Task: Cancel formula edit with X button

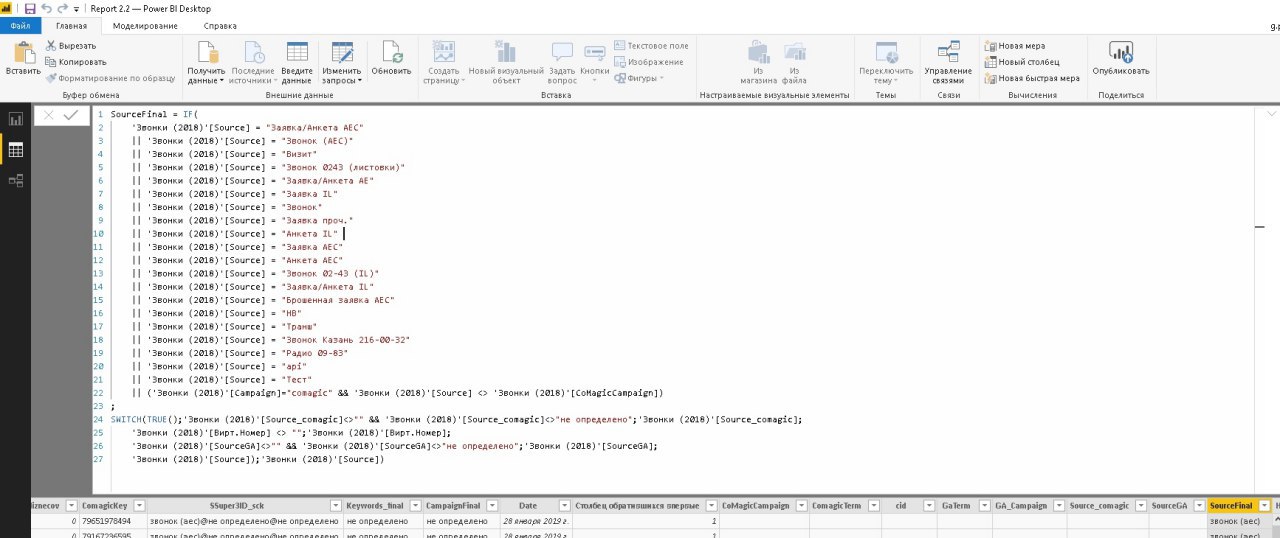Action: click(47, 116)
